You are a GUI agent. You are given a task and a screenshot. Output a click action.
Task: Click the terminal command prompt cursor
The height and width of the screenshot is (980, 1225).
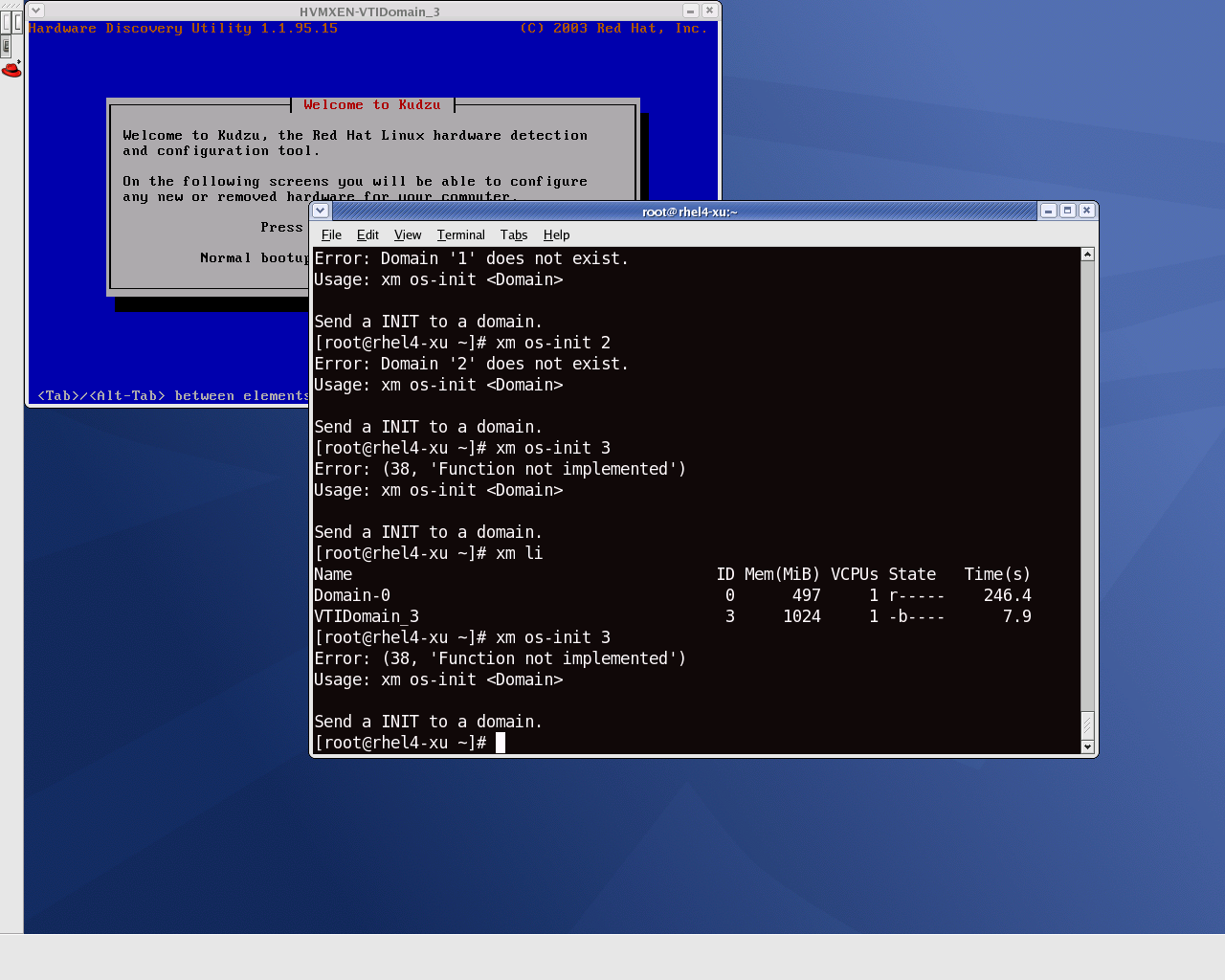tap(500, 743)
